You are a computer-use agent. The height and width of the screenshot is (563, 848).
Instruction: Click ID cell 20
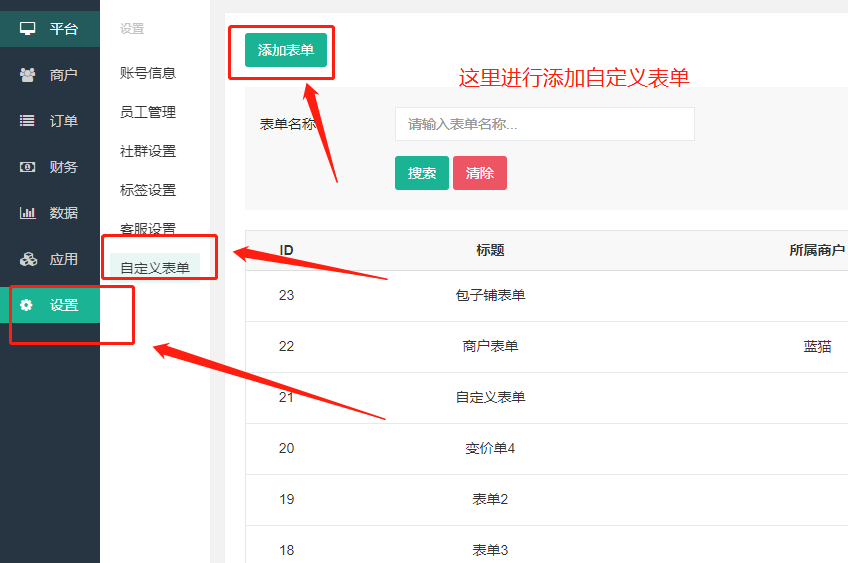click(286, 448)
